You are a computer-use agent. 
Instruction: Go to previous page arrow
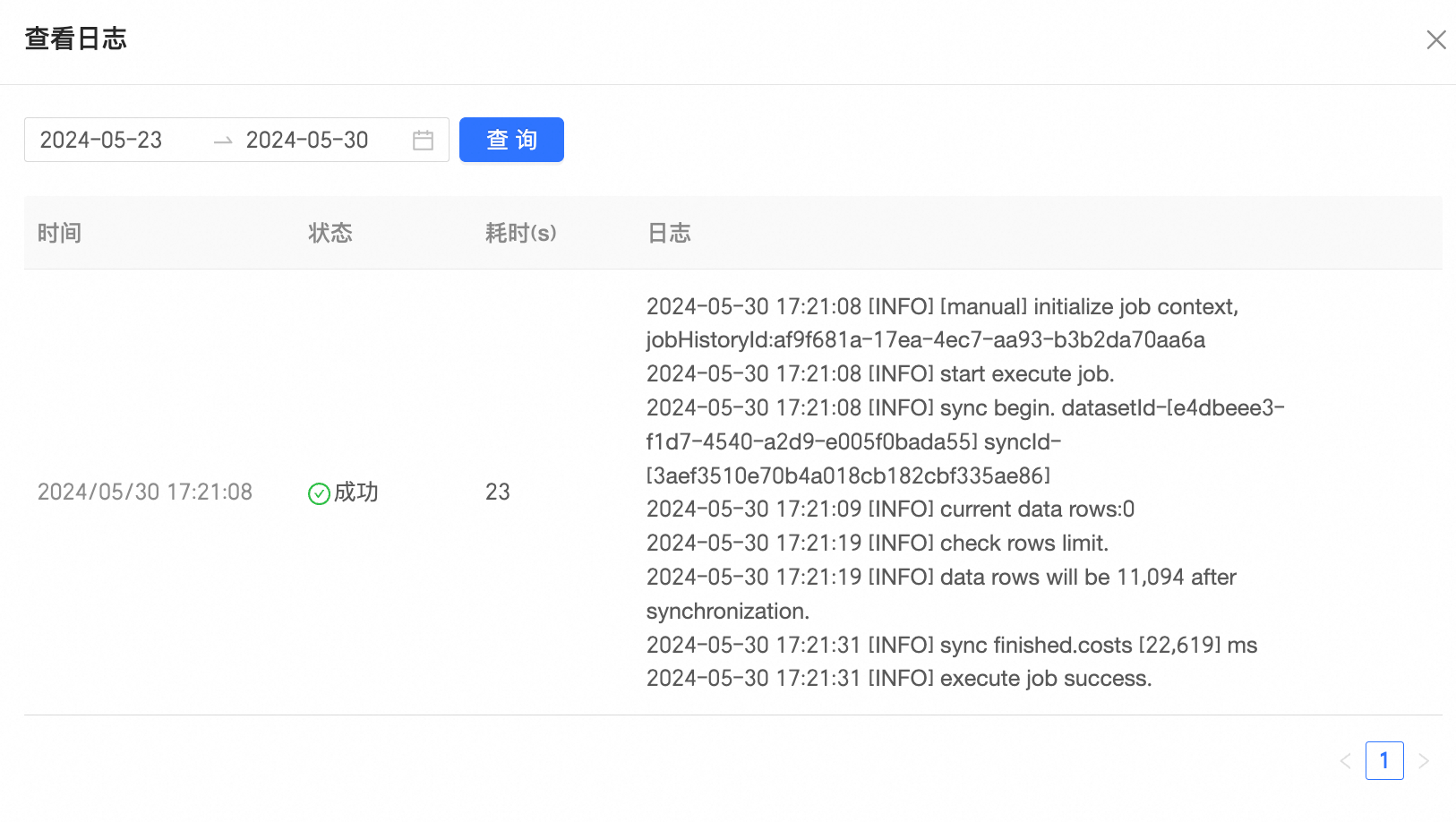1345,761
